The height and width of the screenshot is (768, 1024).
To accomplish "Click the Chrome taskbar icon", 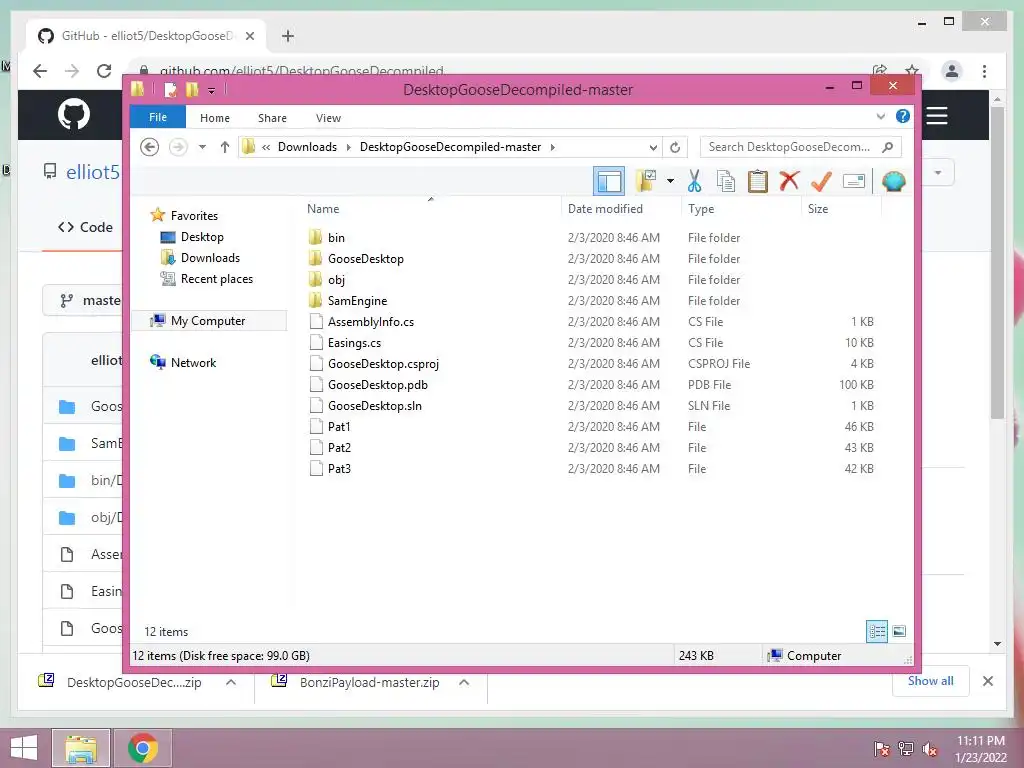I will [143, 748].
